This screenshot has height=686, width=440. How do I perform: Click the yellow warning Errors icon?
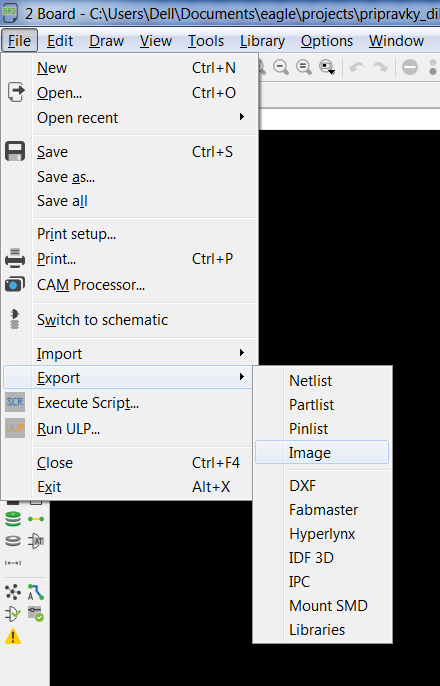(13, 637)
